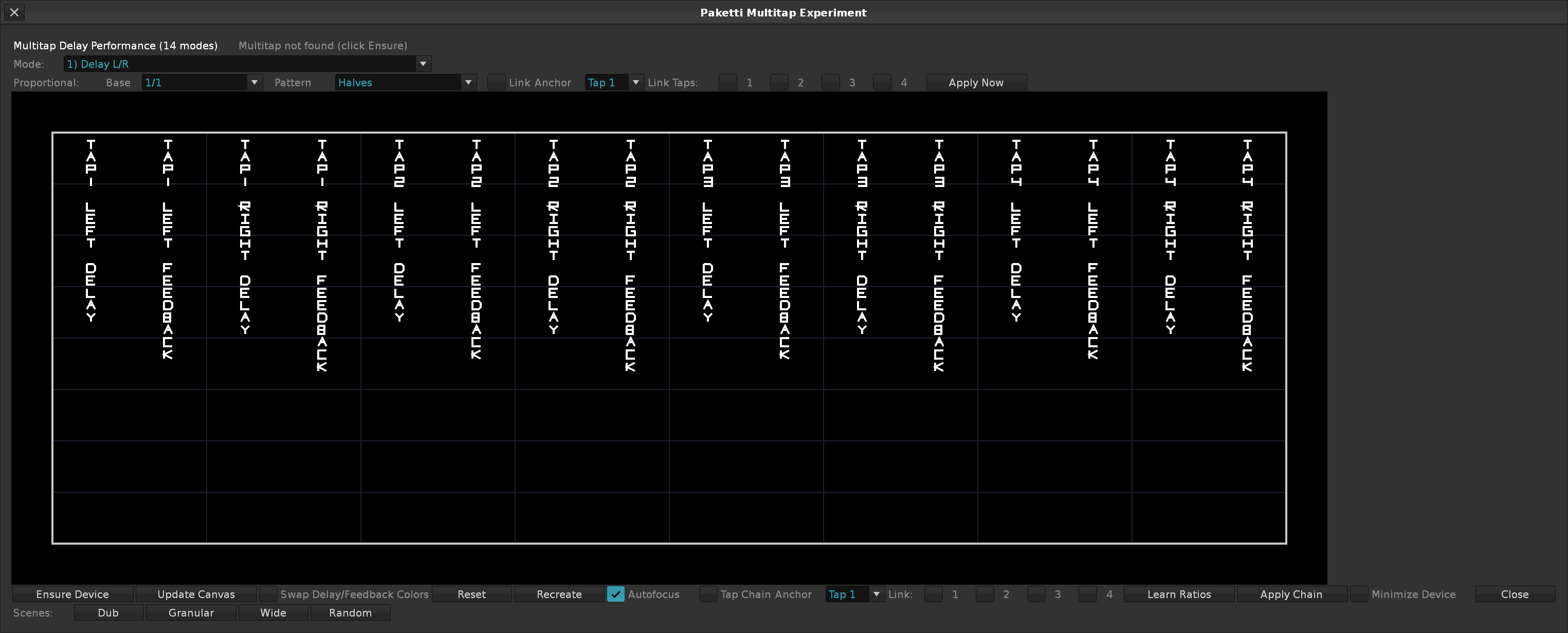Screen dimensions: 1568x633
Task: Click the Tap 2 Right Delay canvas column
Action: point(553,338)
